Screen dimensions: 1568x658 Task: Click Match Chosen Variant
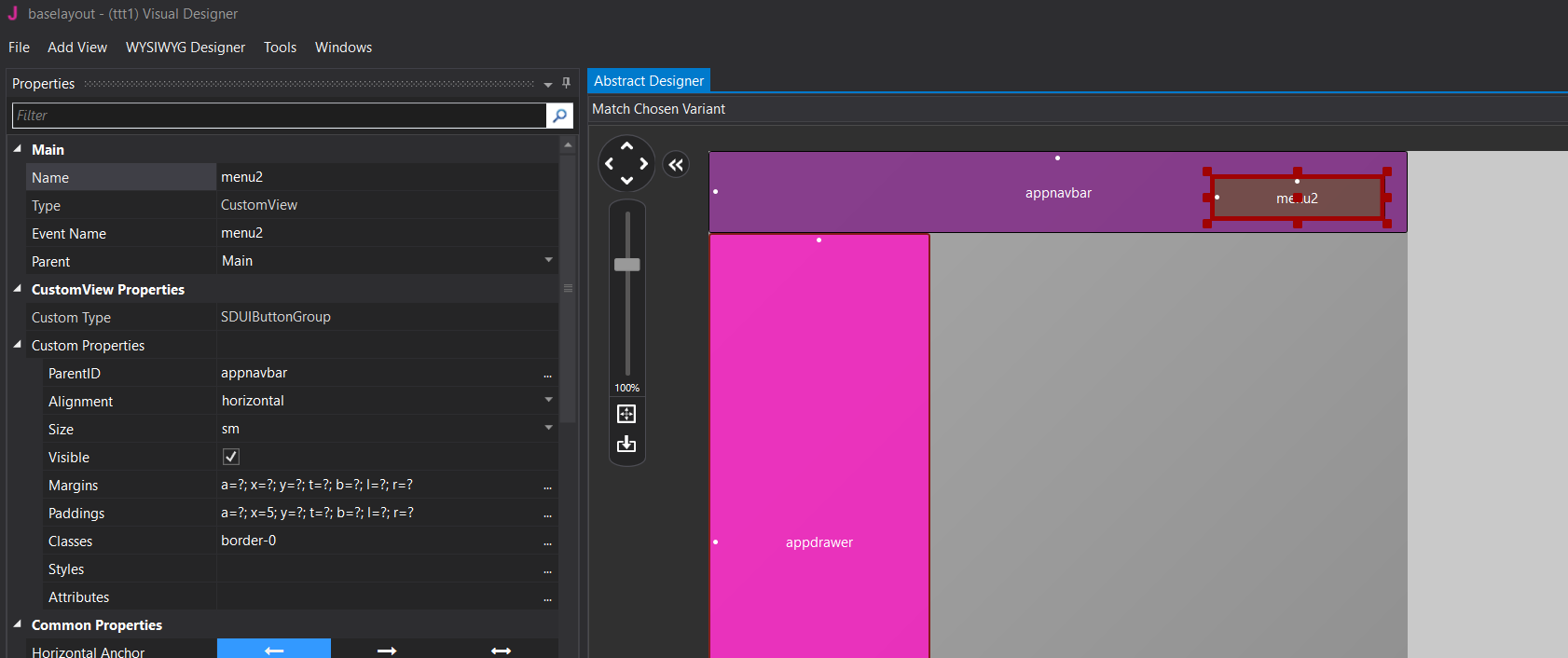[658, 109]
